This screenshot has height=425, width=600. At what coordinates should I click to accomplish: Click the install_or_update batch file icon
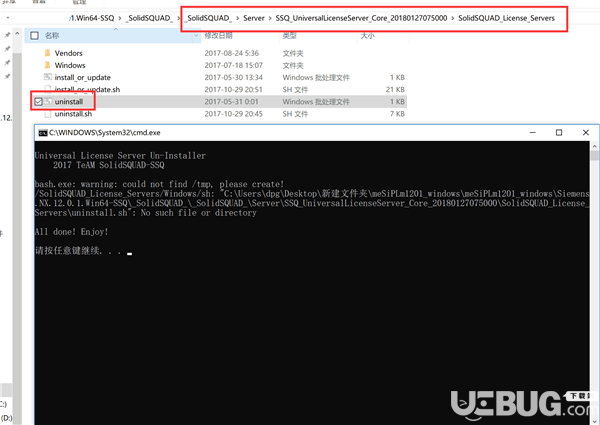47,77
